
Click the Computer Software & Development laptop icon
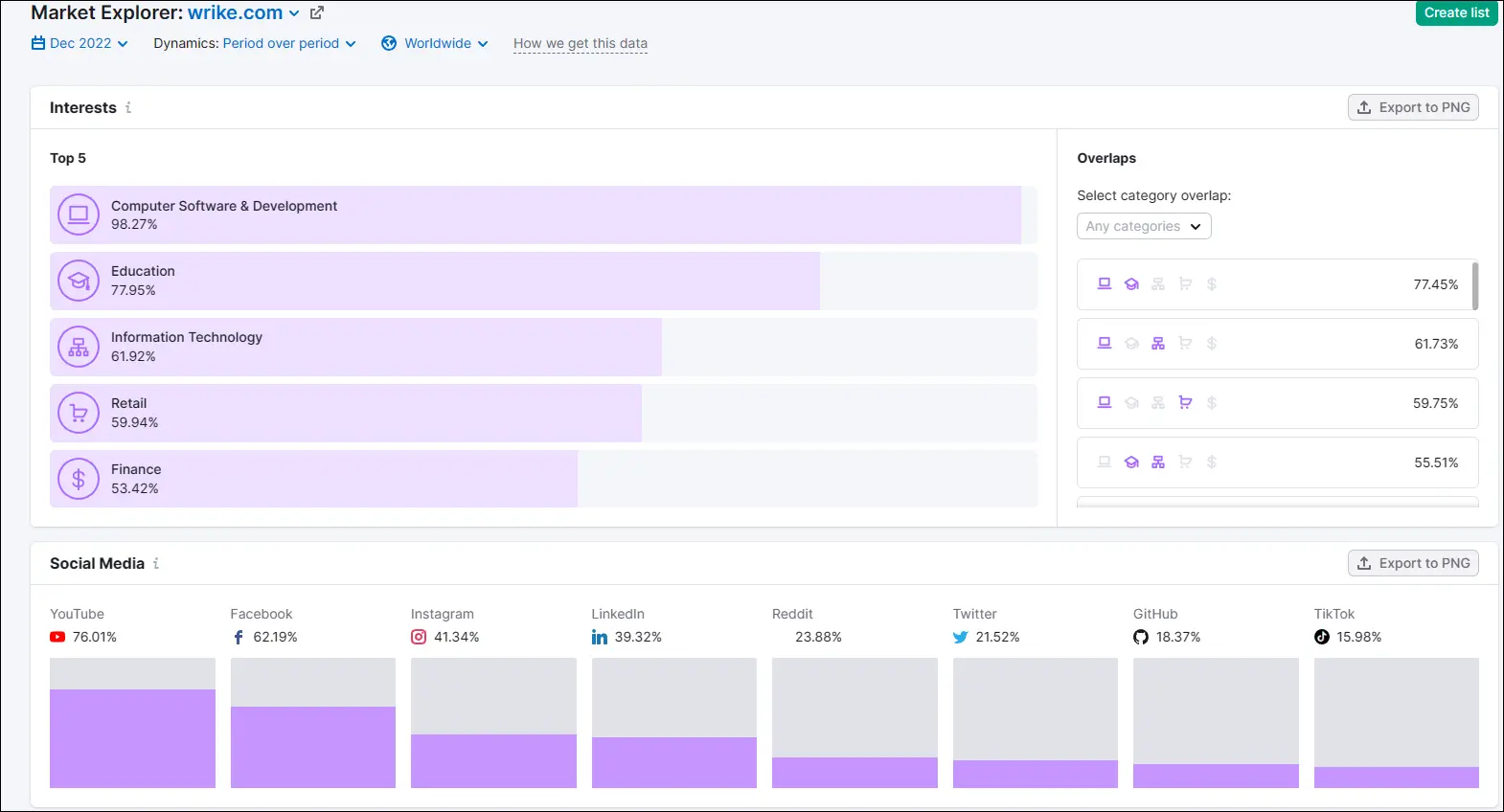coord(79,214)
